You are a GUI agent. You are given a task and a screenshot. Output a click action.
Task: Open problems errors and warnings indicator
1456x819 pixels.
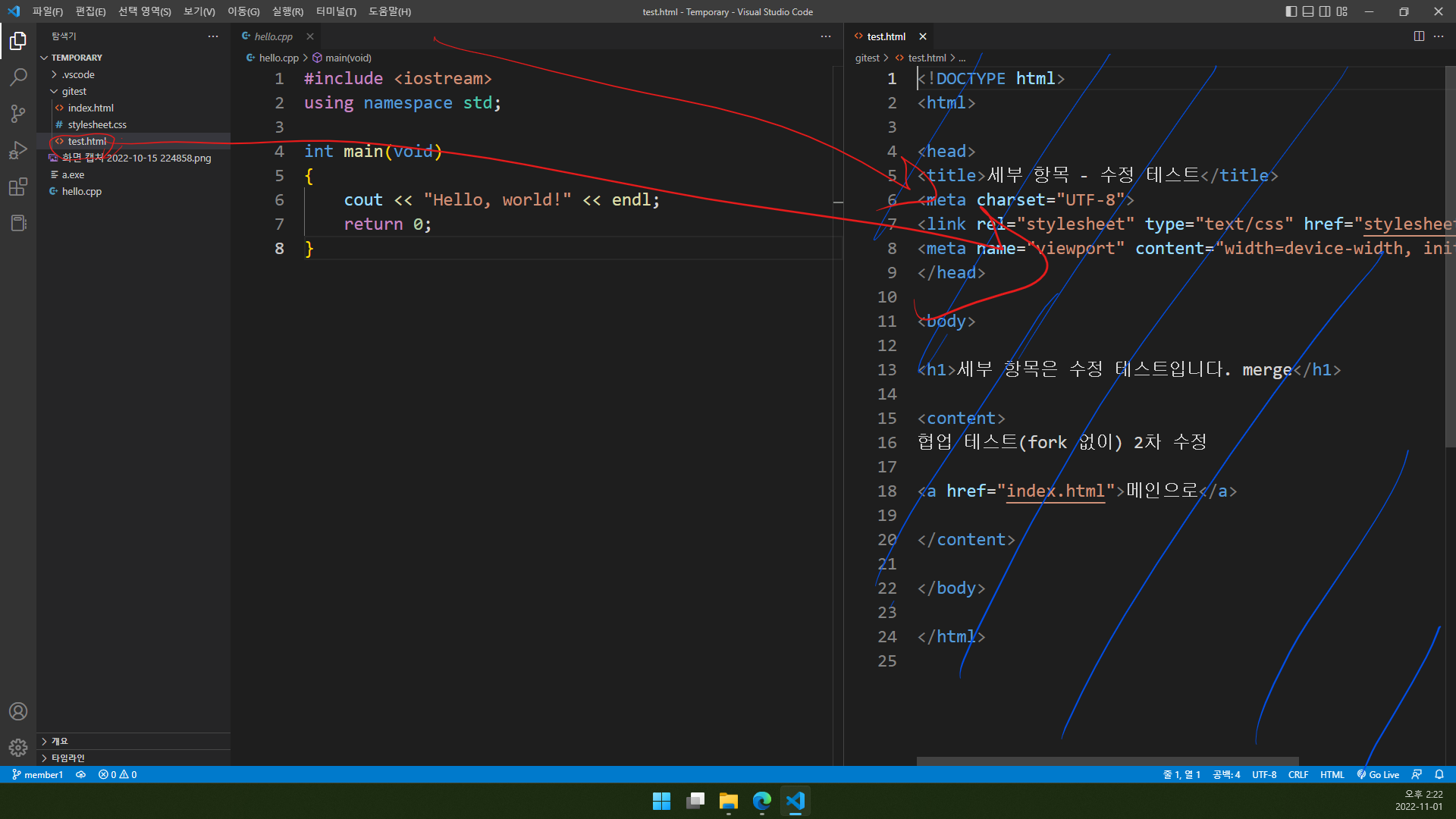click(x=118, y=774)
